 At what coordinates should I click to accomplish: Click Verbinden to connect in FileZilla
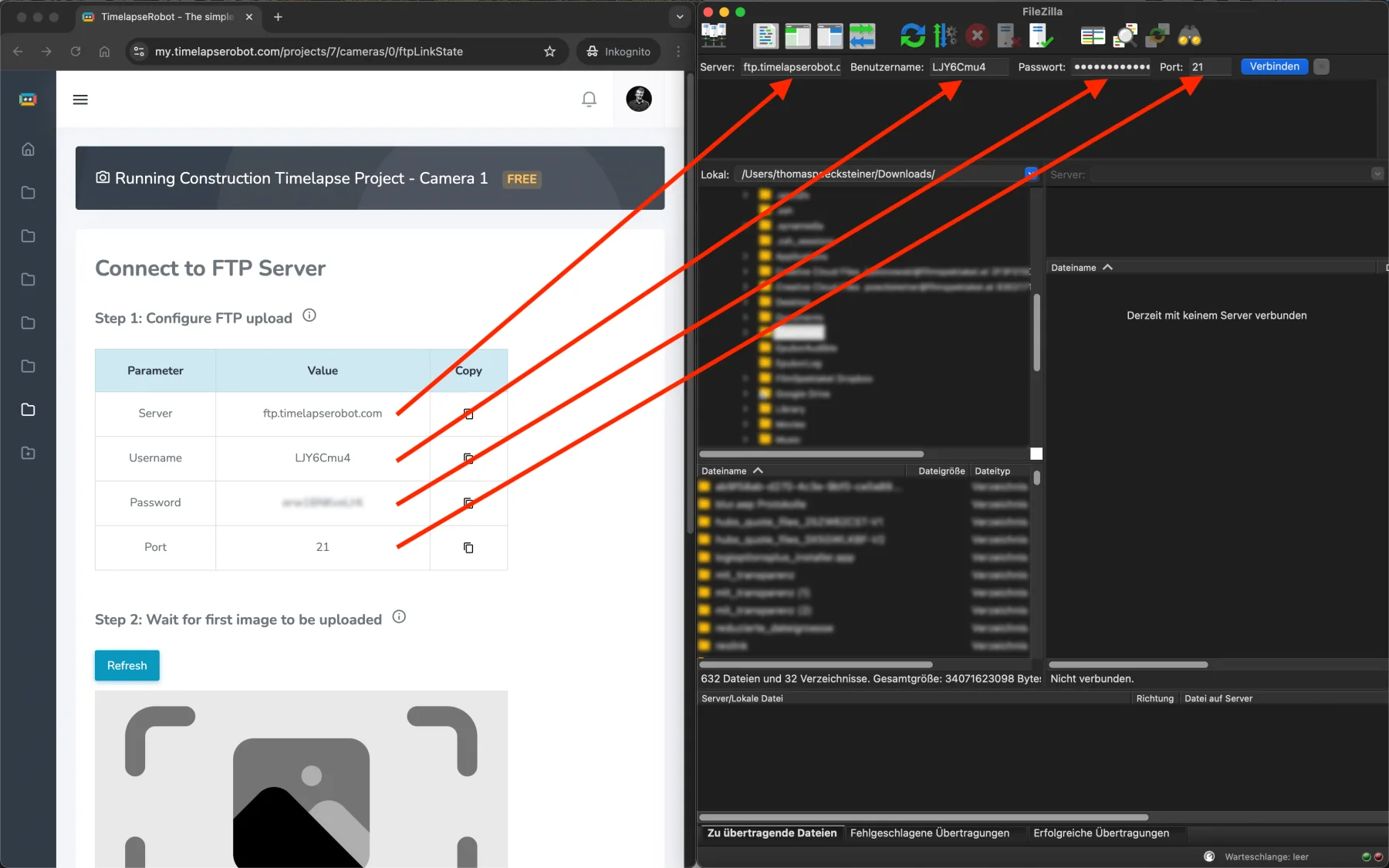click(1274, 67)
